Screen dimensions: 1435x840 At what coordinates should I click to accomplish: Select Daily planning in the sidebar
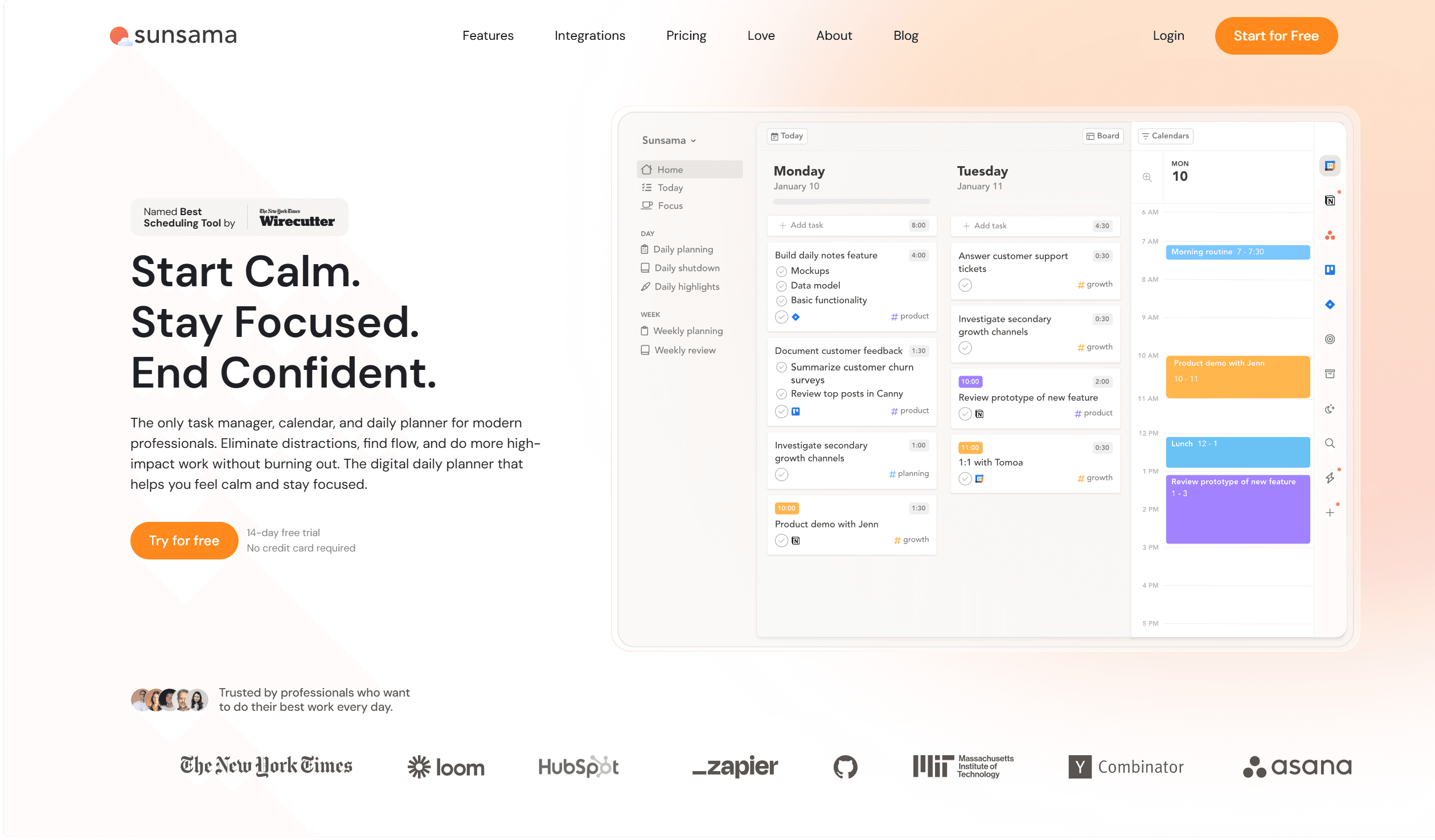click(676, 249)
